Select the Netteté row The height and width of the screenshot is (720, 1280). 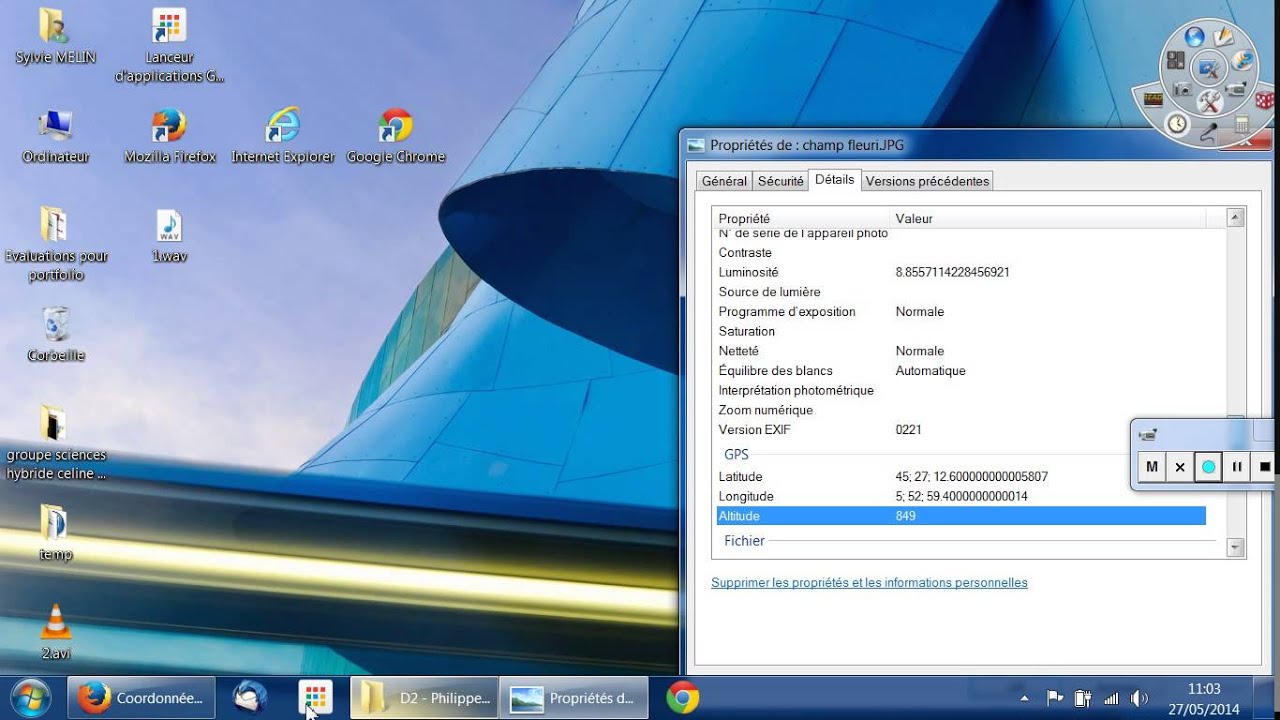coord(961,351)
